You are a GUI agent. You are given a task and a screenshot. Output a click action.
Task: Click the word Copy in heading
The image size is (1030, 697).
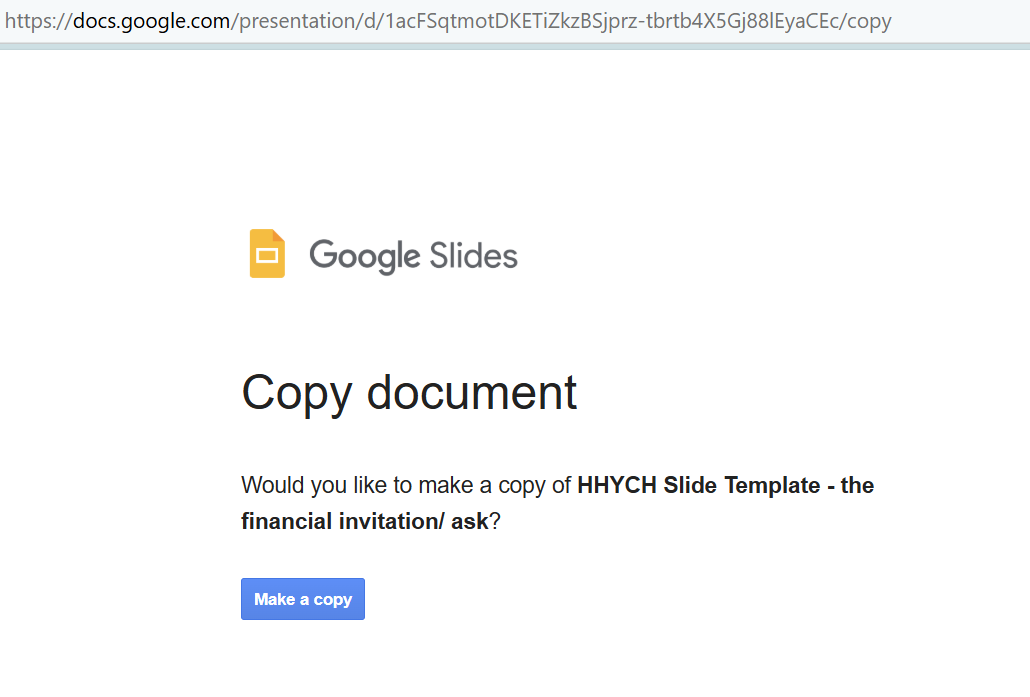pyautogui.click(x=296, y=392)
